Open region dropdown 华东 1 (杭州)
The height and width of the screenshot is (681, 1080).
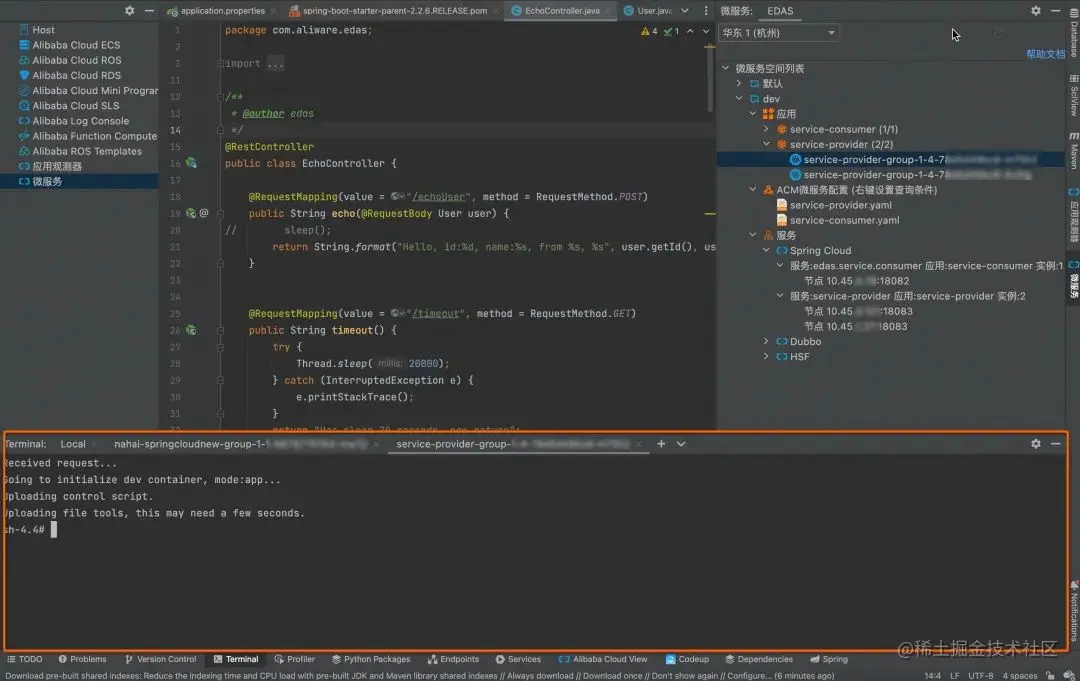[778, 32]
